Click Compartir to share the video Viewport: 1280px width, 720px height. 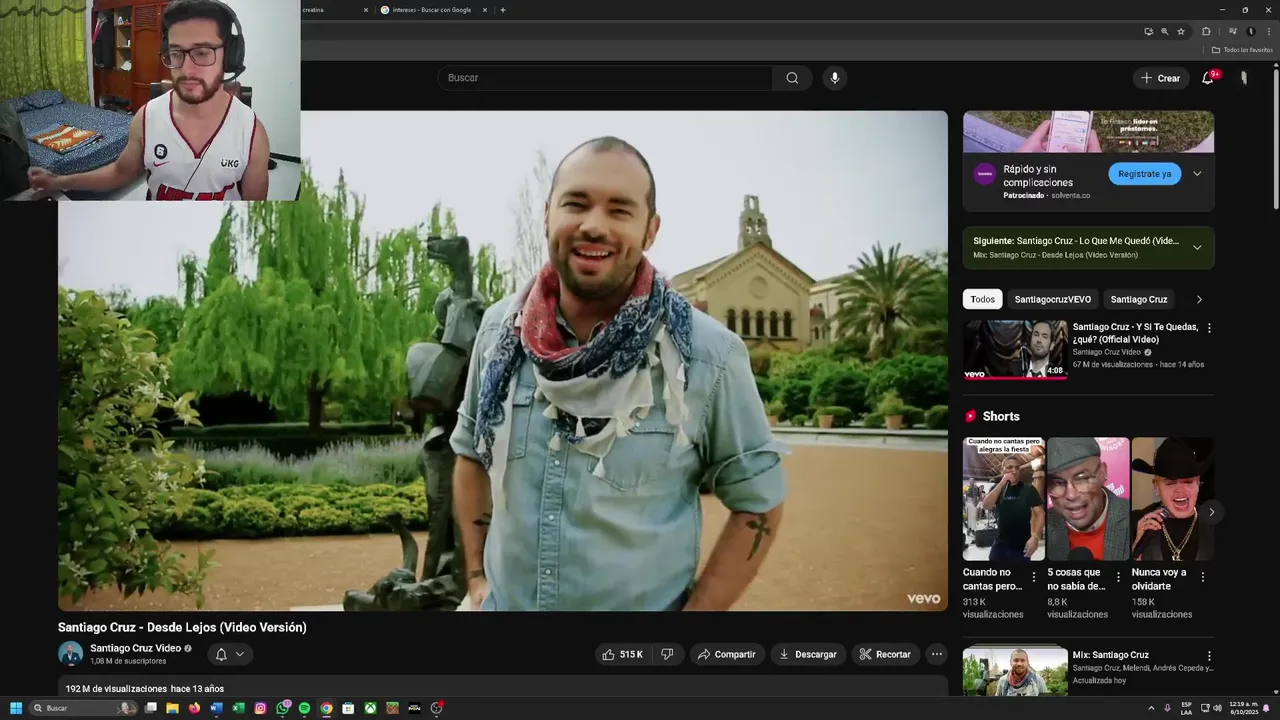point(727,654)
